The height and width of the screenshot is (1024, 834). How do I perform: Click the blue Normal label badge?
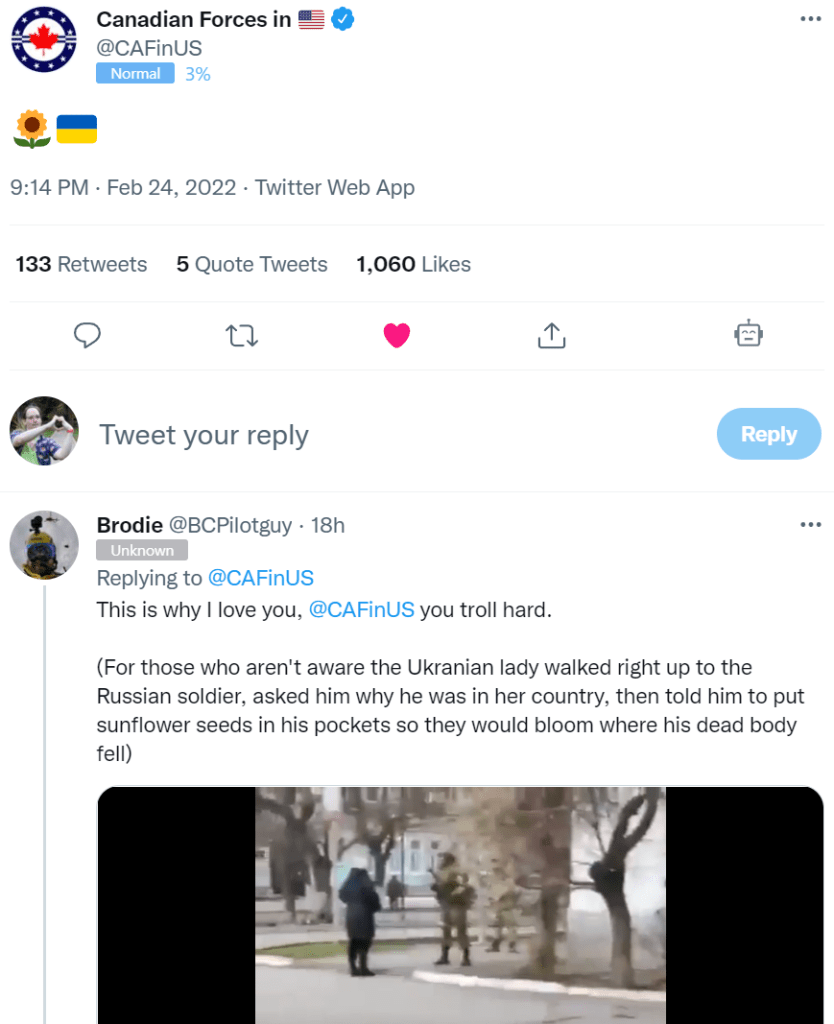135,73
